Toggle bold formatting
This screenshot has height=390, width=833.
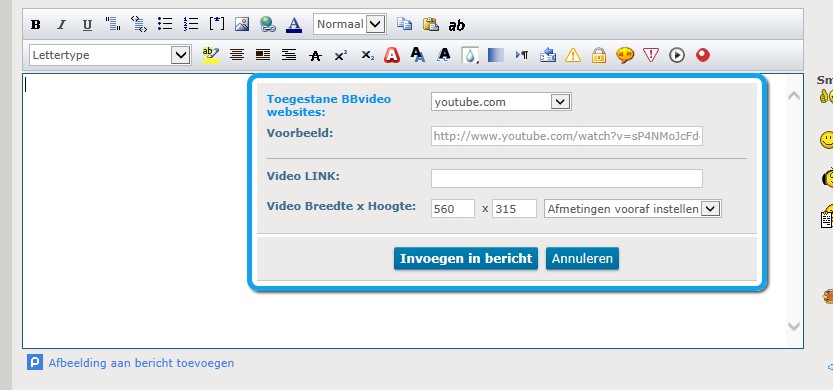[36, 24]
